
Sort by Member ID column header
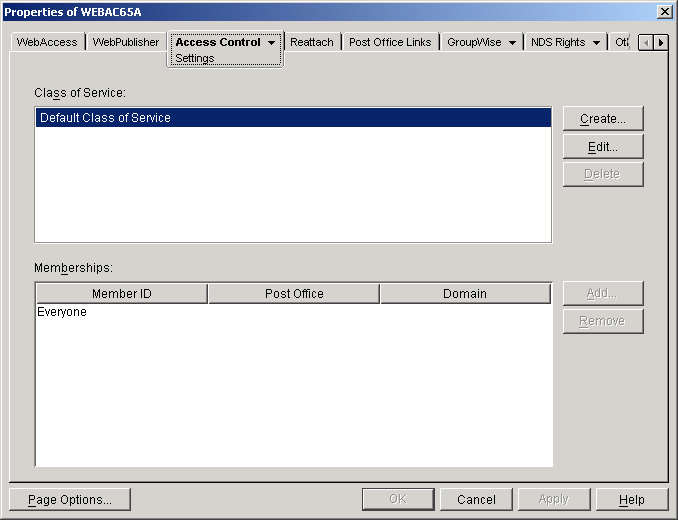click(x=122, y=293)
